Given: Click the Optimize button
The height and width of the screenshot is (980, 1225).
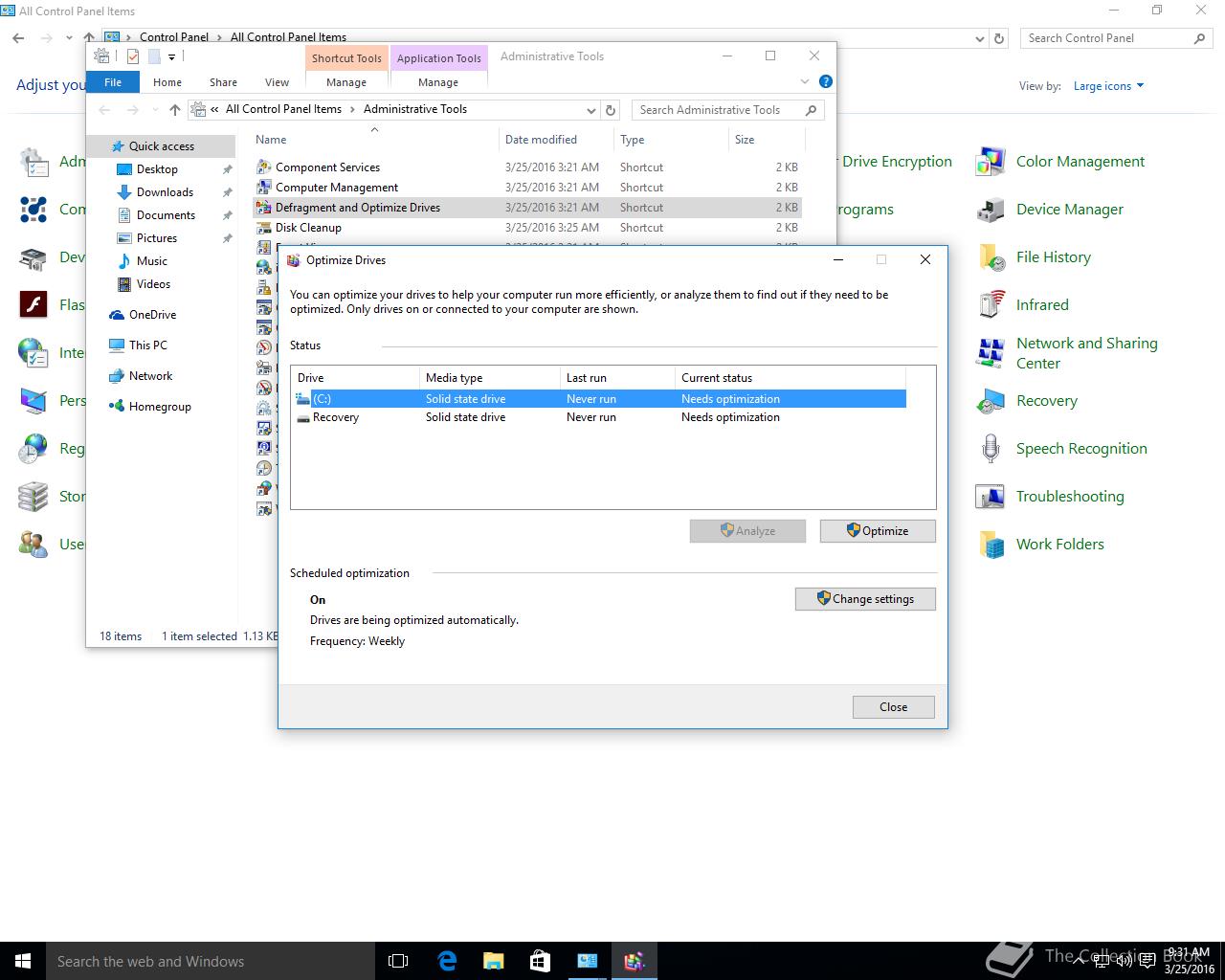Looking at the screenshot, I should (878, 531).
